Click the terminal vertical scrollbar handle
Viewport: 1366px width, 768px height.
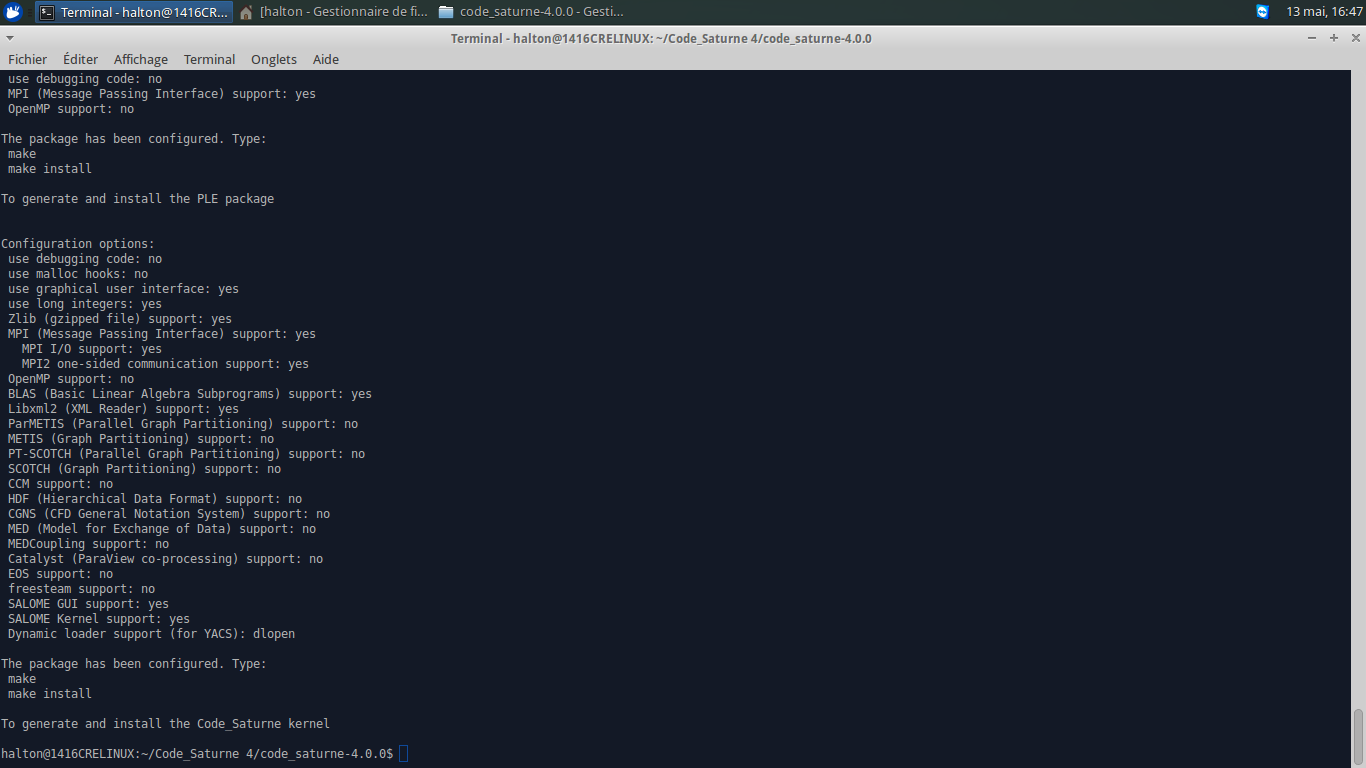click(x=1357, y=735)
